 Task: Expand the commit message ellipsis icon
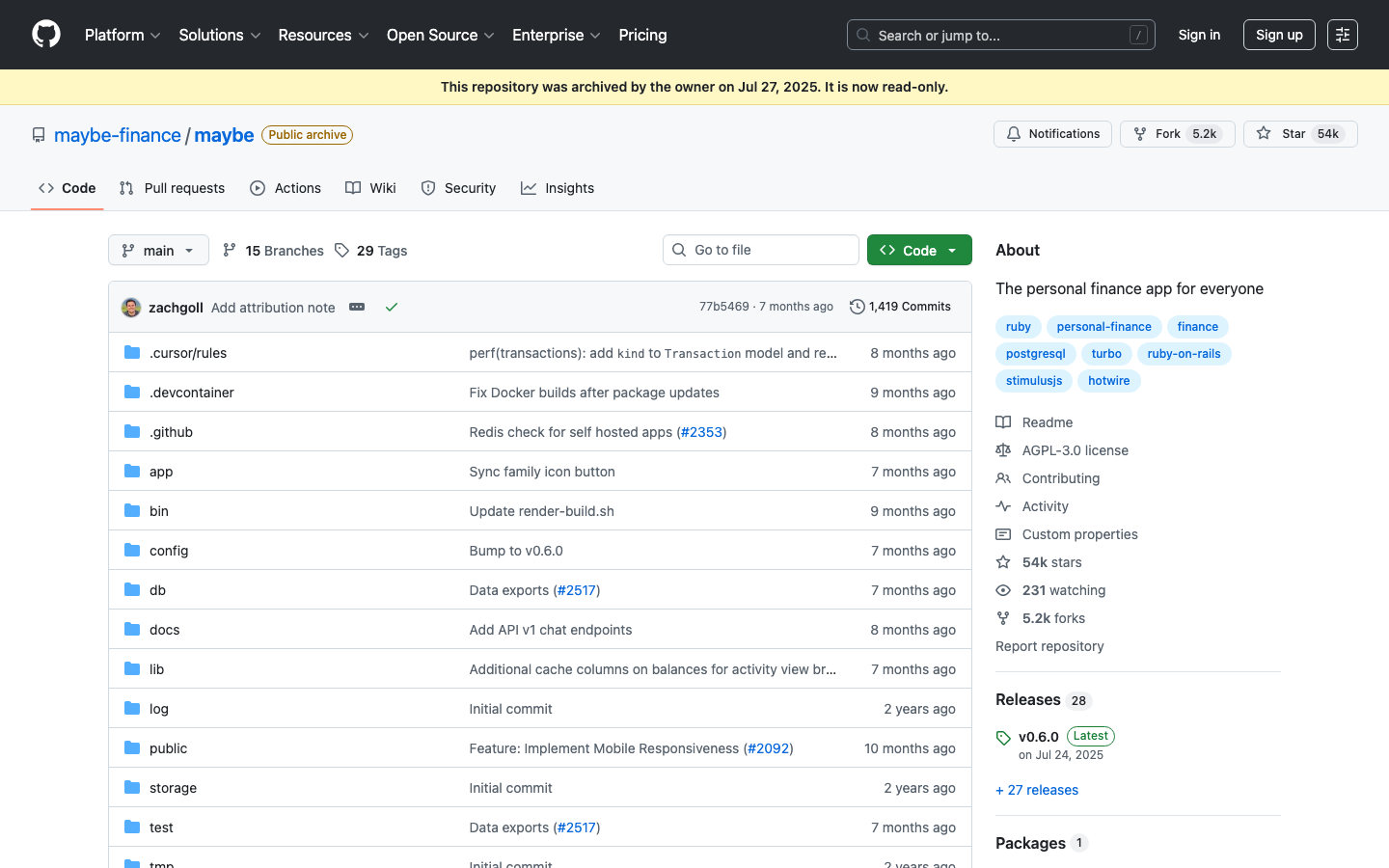(357, 307)
